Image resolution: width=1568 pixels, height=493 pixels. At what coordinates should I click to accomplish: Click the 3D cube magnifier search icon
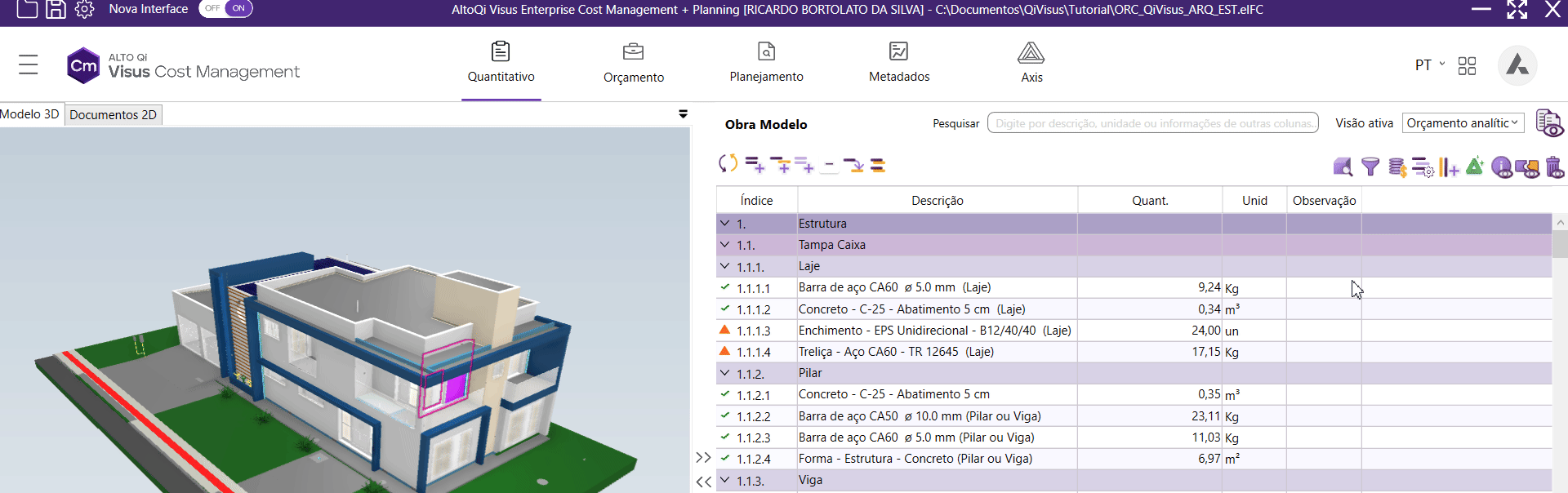click(1343, 167)
